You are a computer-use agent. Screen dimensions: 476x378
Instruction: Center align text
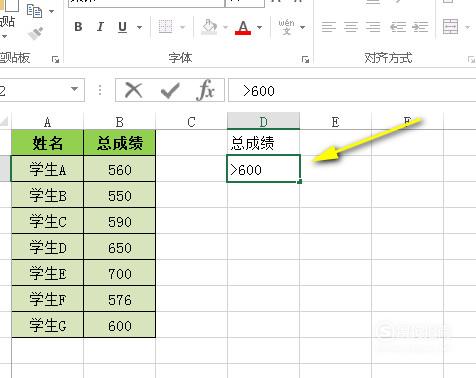pos(351,27)
